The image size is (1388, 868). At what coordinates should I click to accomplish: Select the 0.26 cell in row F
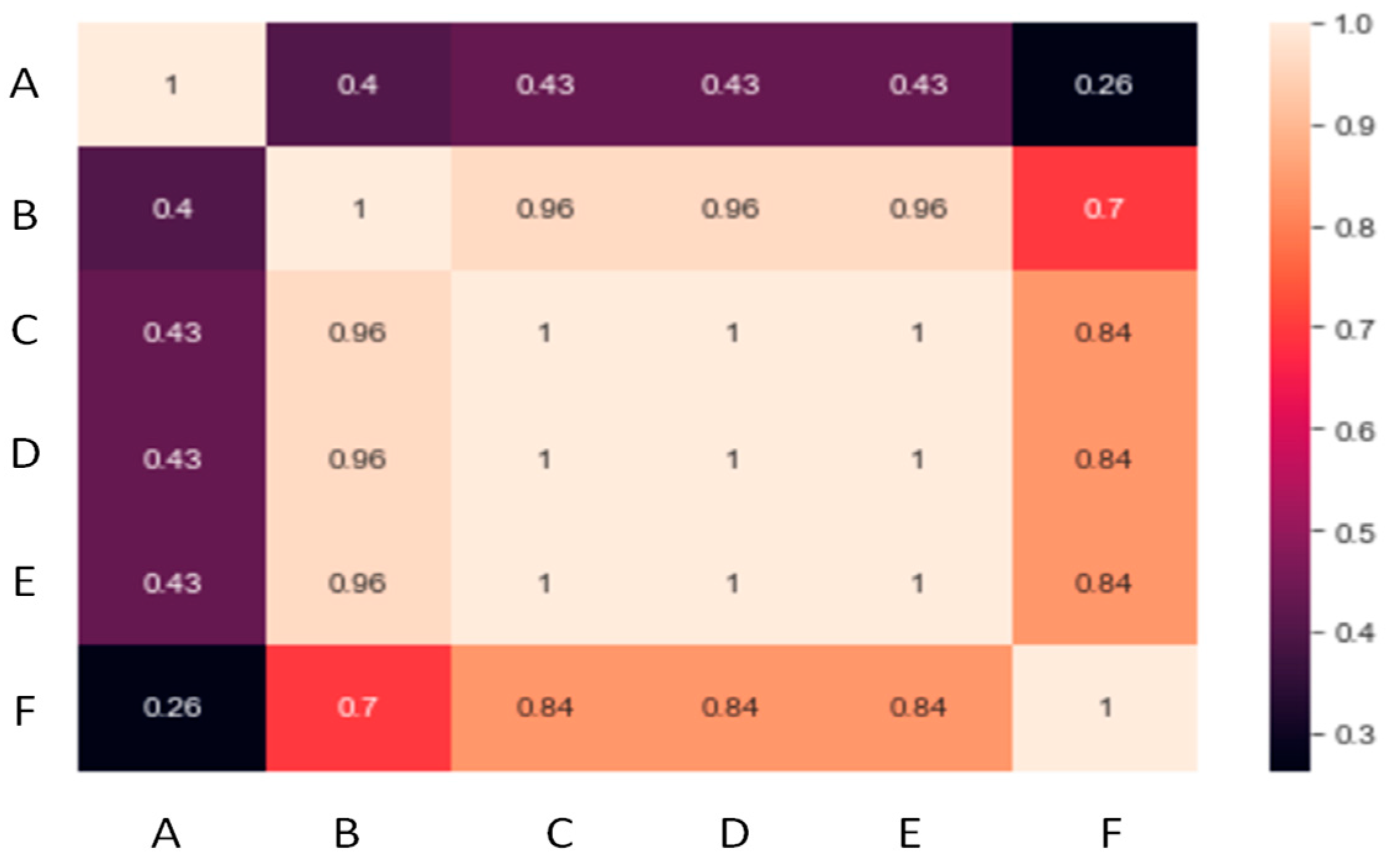pyautogui.click(x=172, y=707)
